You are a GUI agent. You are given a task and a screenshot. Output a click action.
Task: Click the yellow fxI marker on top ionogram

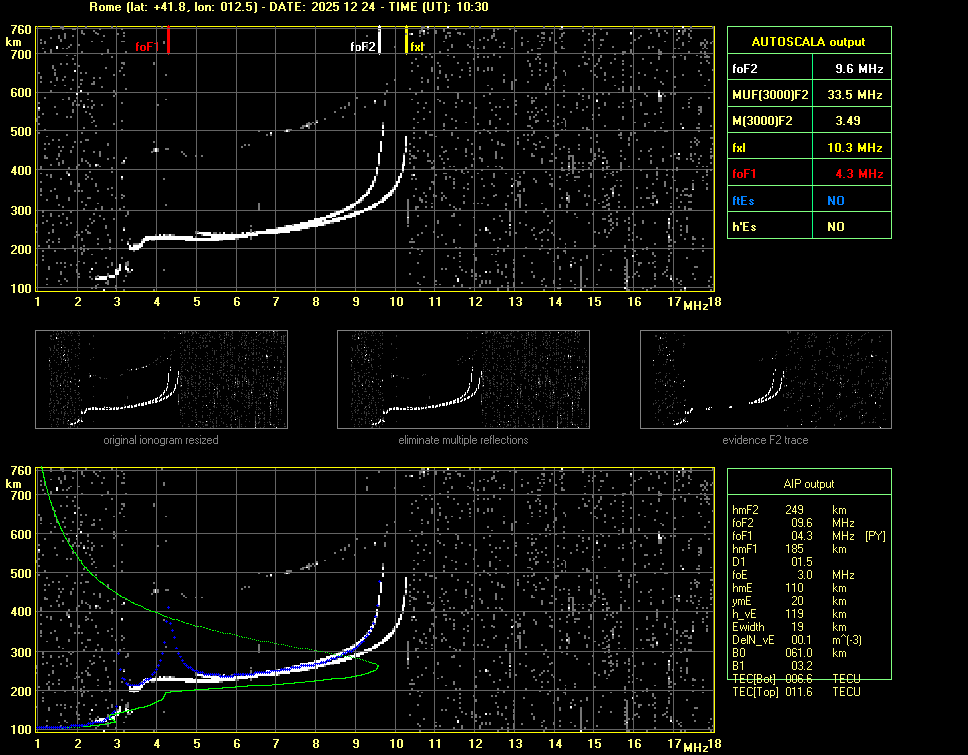(x=406, y=41)
